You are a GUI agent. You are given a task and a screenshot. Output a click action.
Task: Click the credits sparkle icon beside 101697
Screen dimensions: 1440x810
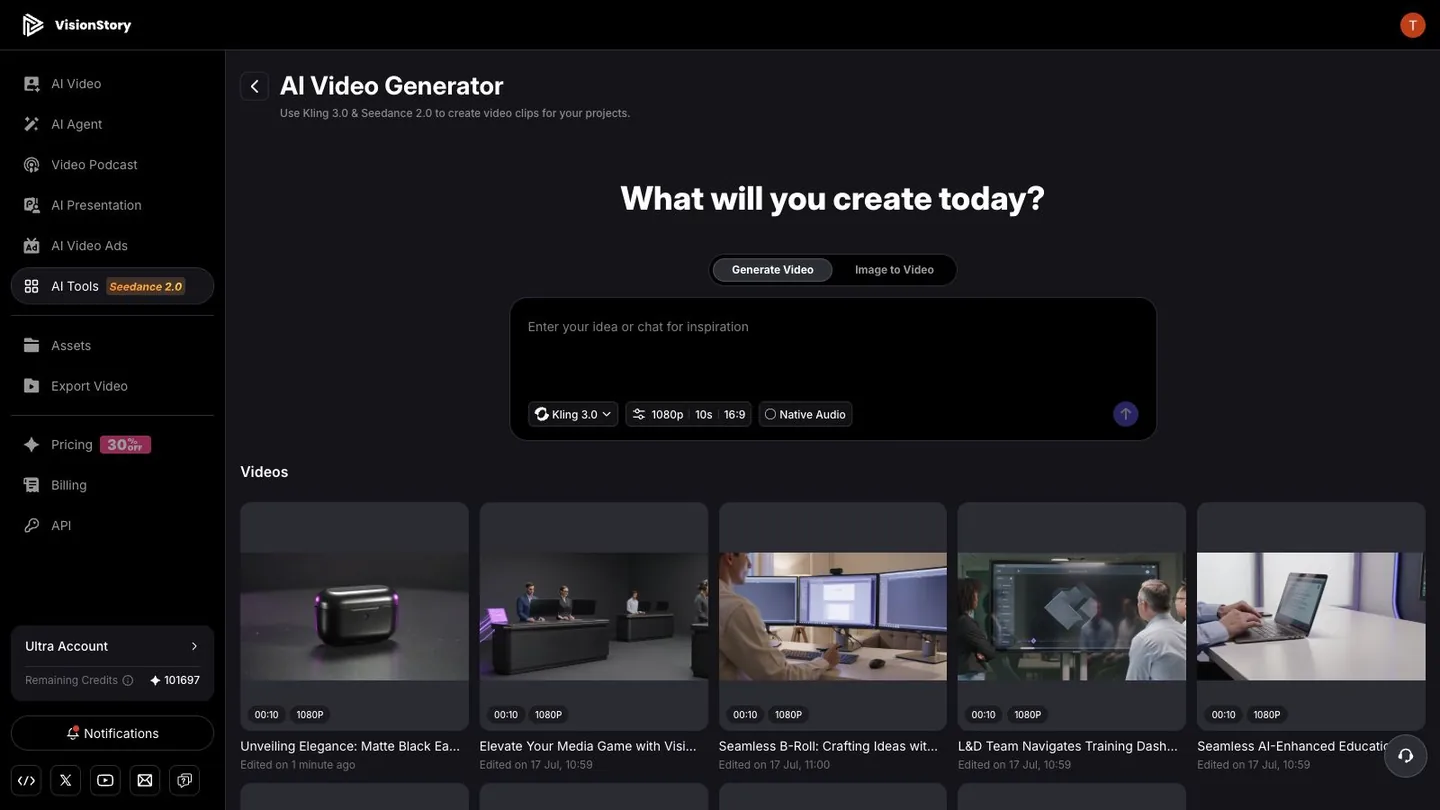[x=155, y=680]
